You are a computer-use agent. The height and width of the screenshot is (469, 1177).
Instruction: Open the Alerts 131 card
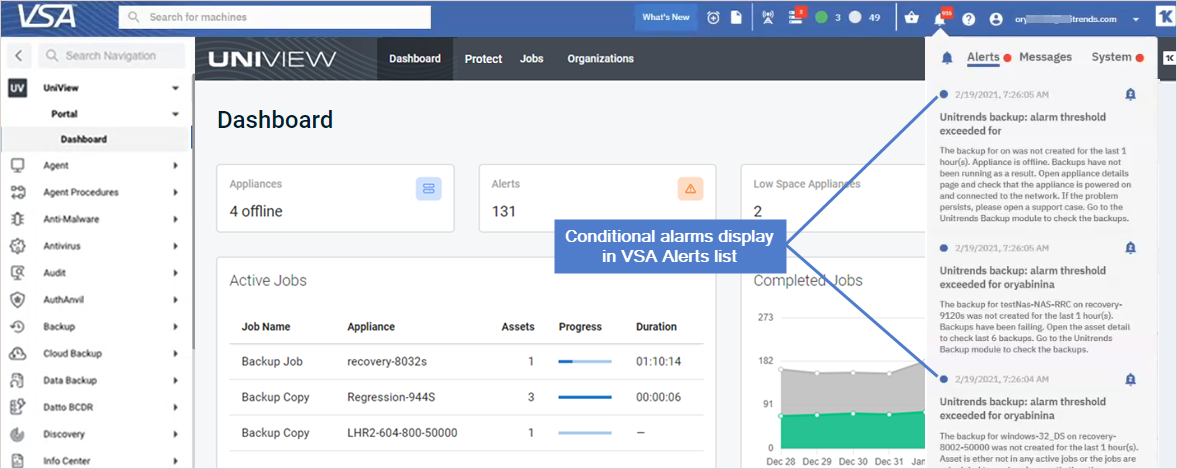(598, 198)
